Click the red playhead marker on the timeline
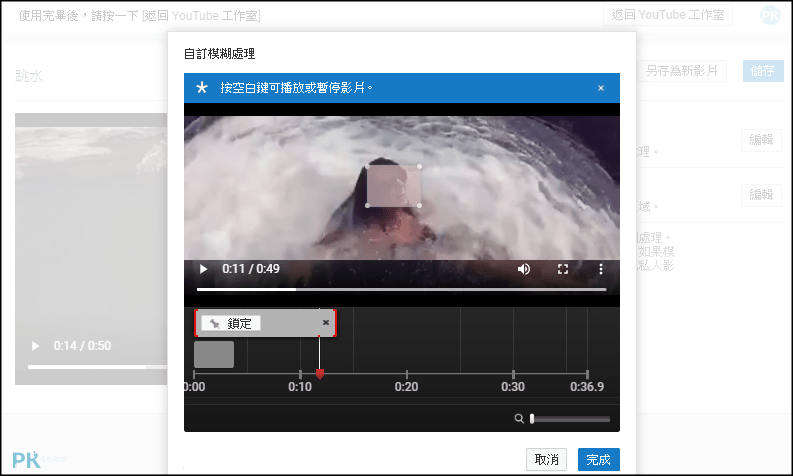This screenshot has height=476, width=793. (x=320, y=374)
